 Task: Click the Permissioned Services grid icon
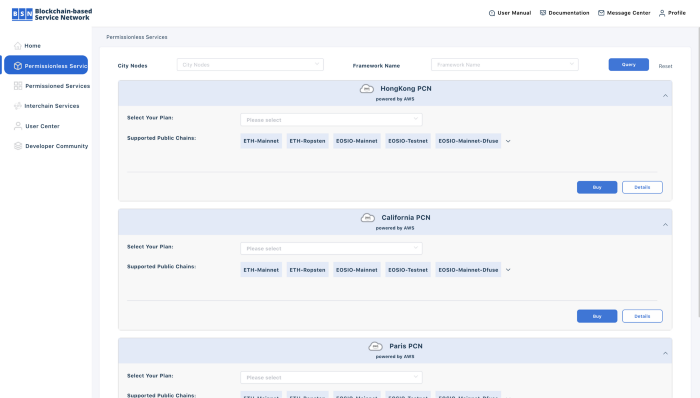pyautogui.click(x=18, y=86)
